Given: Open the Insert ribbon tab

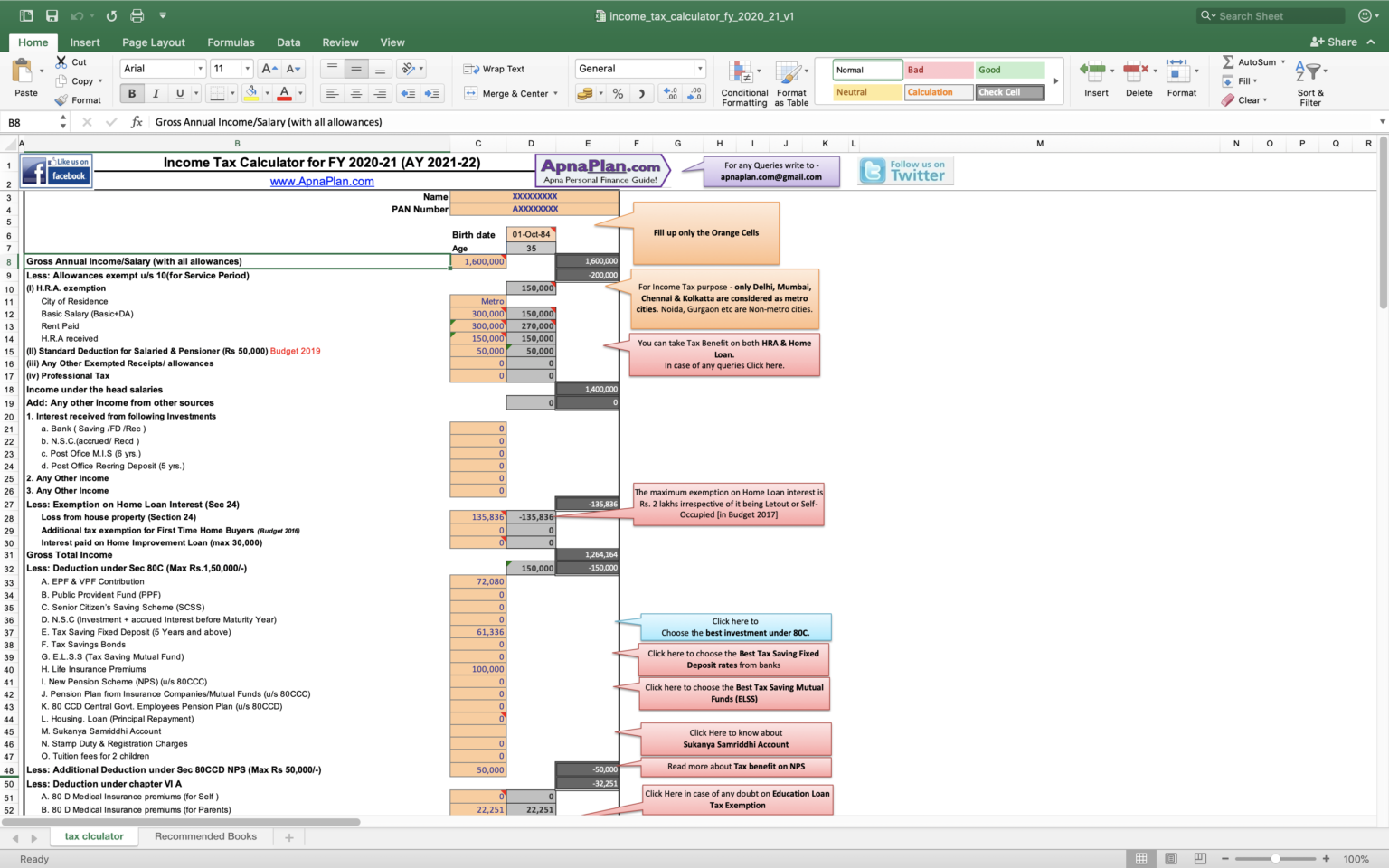Looking at the screenshot, I should tap(85, 42).
